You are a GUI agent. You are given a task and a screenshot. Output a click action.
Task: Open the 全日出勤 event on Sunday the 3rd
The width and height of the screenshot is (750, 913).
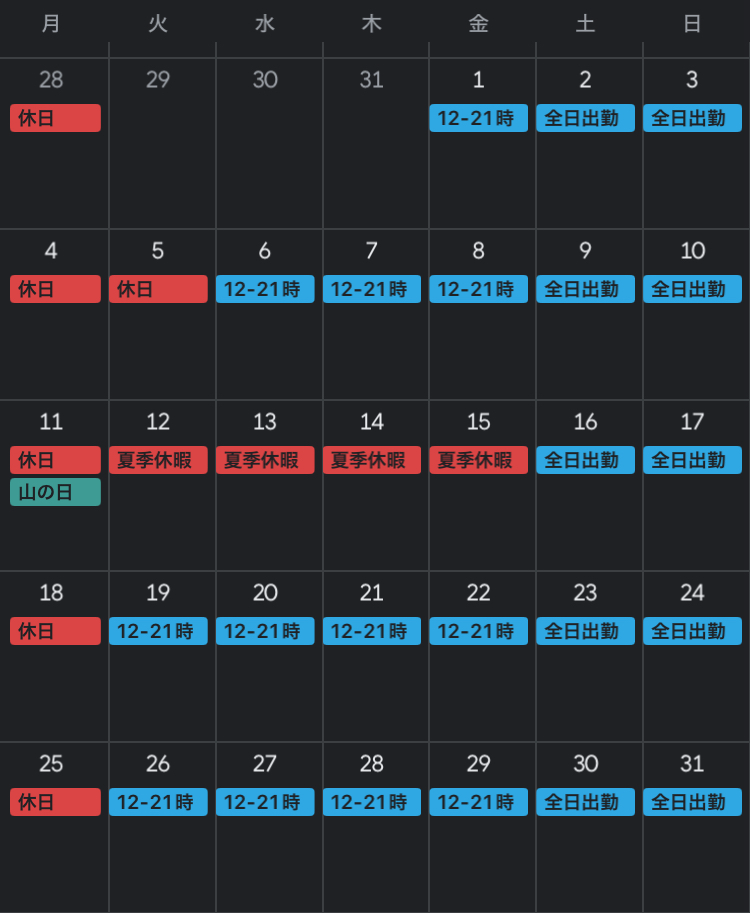(x=692, y=118)
